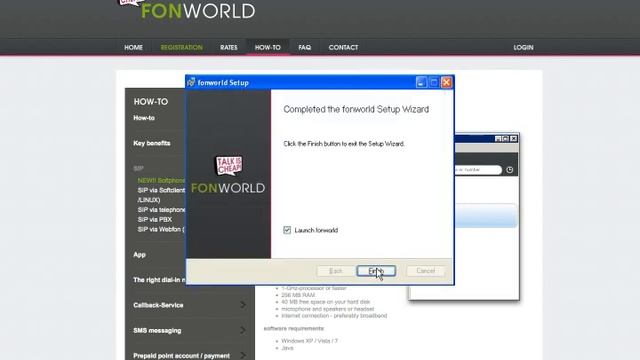Expand the SMS messaging sidebar arrow
The height and width of the screenshot is (360, 640).
[243, 330]
